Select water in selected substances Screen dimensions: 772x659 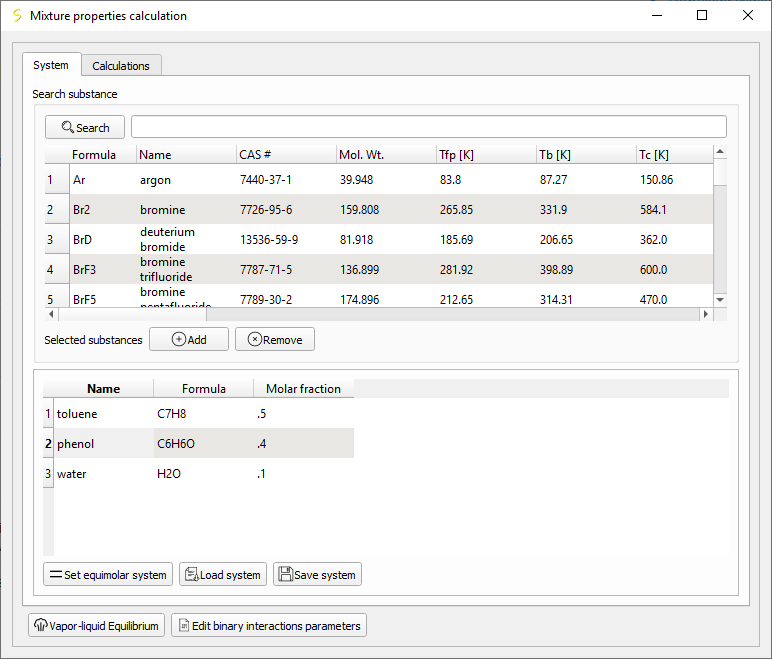pyautogui.click(x=103, y=474)
